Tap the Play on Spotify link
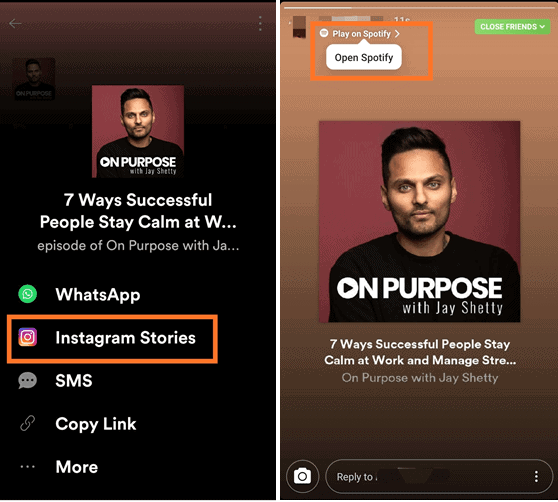The image size is (558, 502). (361, 33)
